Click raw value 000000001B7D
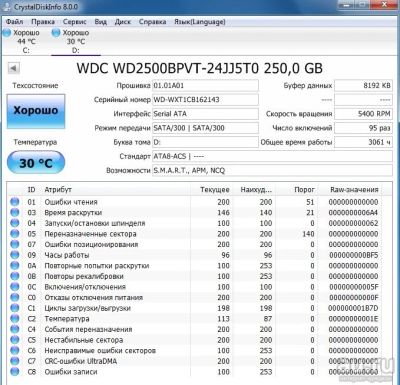The height and width of the screenshot is (385, 400). pos(353,308)
